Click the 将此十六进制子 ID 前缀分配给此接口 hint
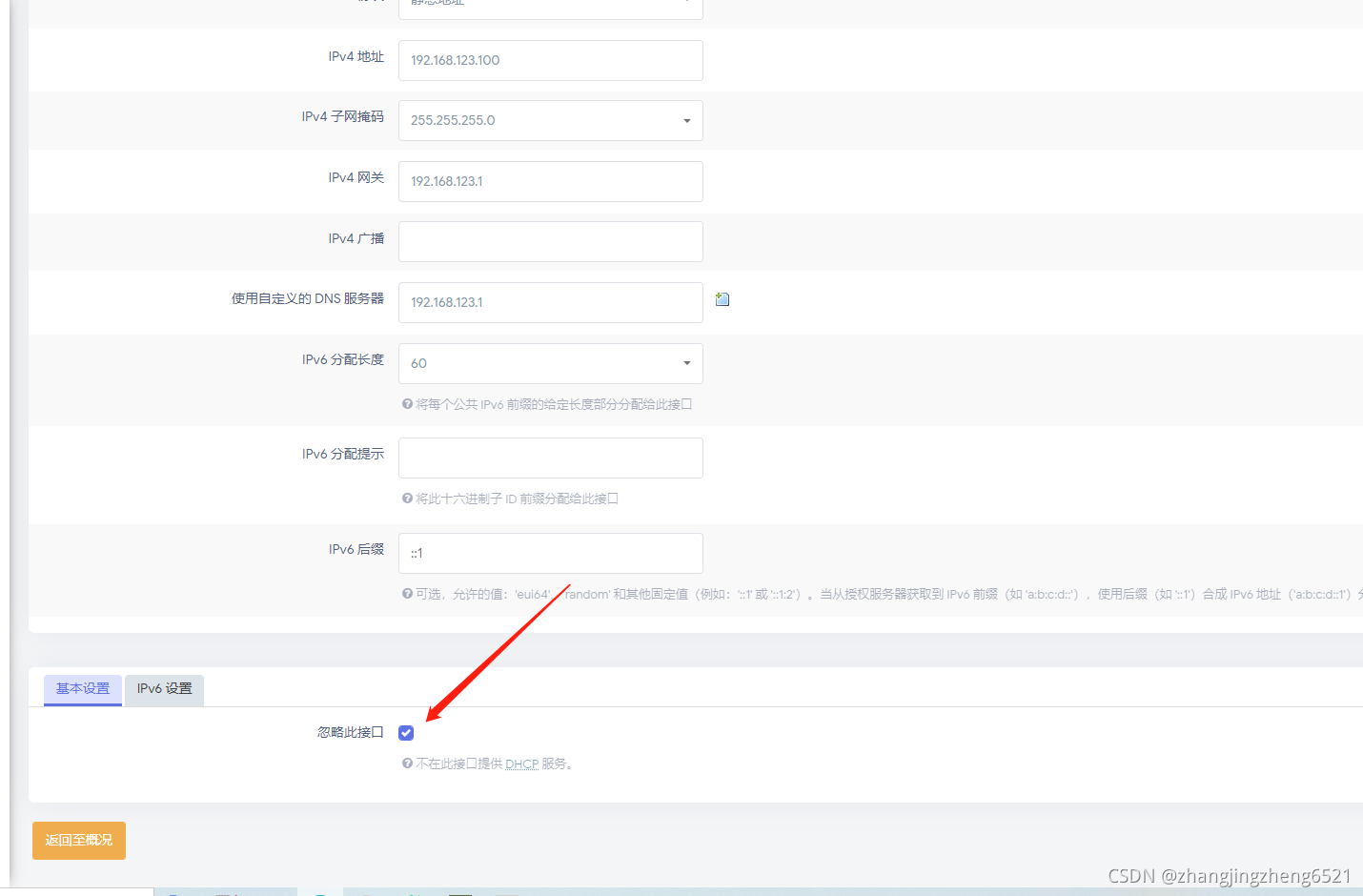 [518, 499]
